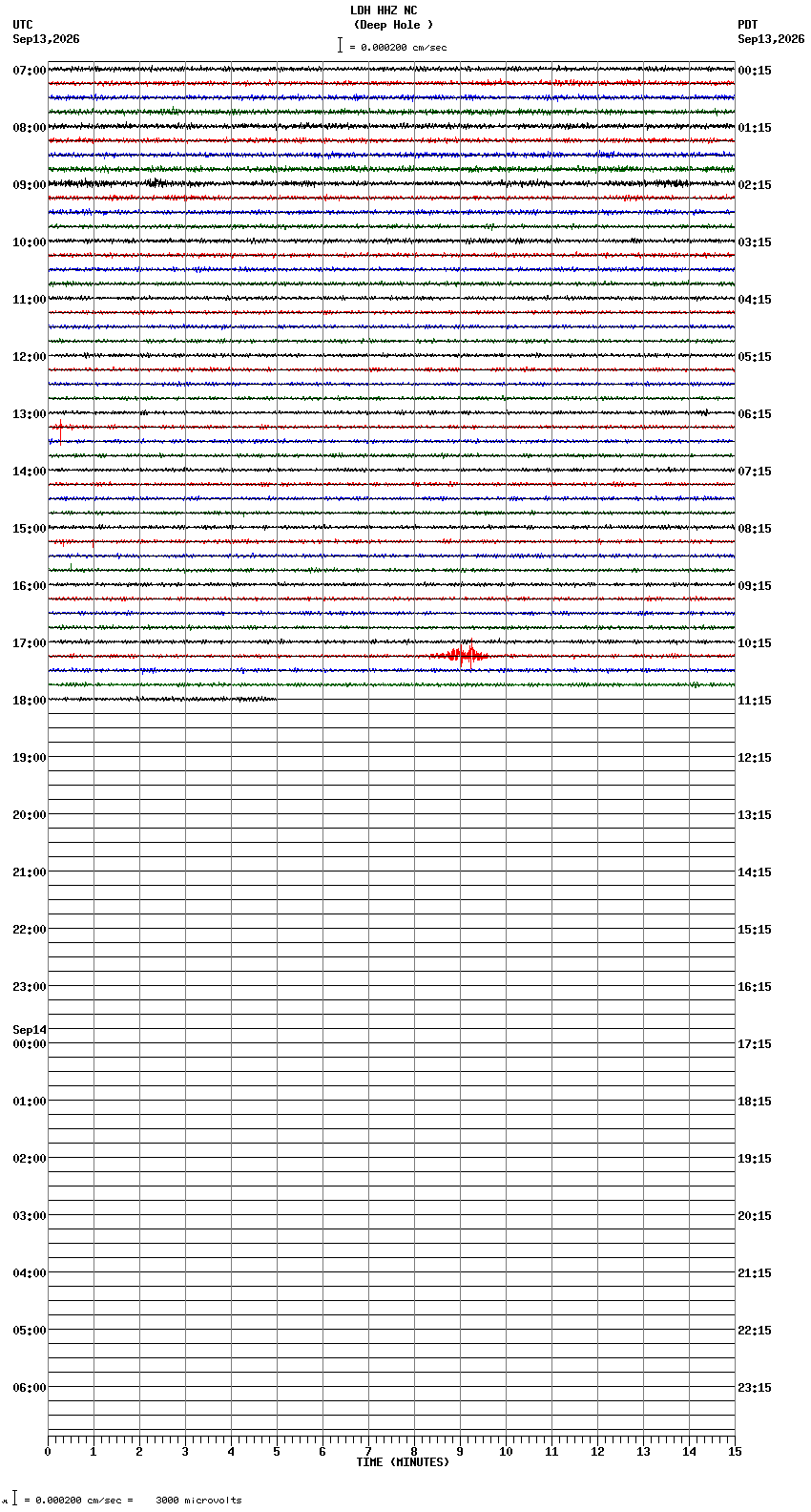Click the 10:15 PDT time label
Screen dimensions: 811x1512
[x=755, y=642]
